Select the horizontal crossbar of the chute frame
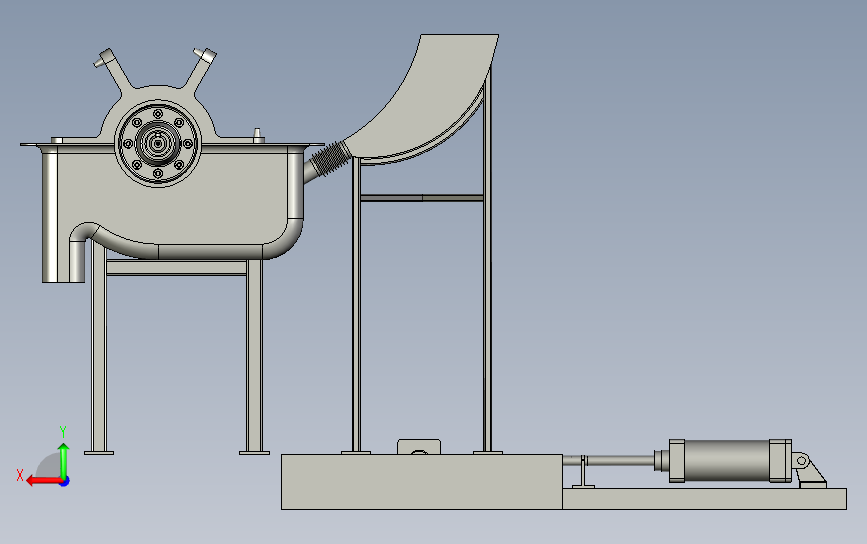The image size is (867, 544). 422,198
